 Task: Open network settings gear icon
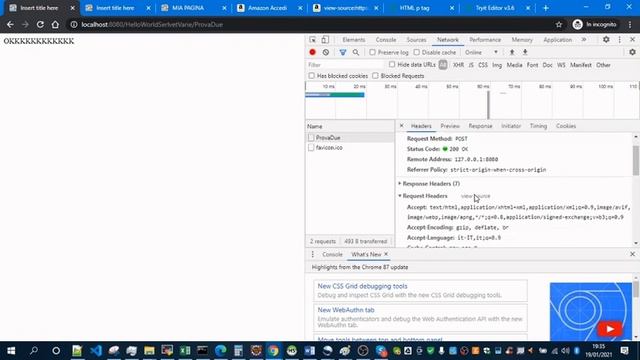pyautogui.click(x=632, y=52)
